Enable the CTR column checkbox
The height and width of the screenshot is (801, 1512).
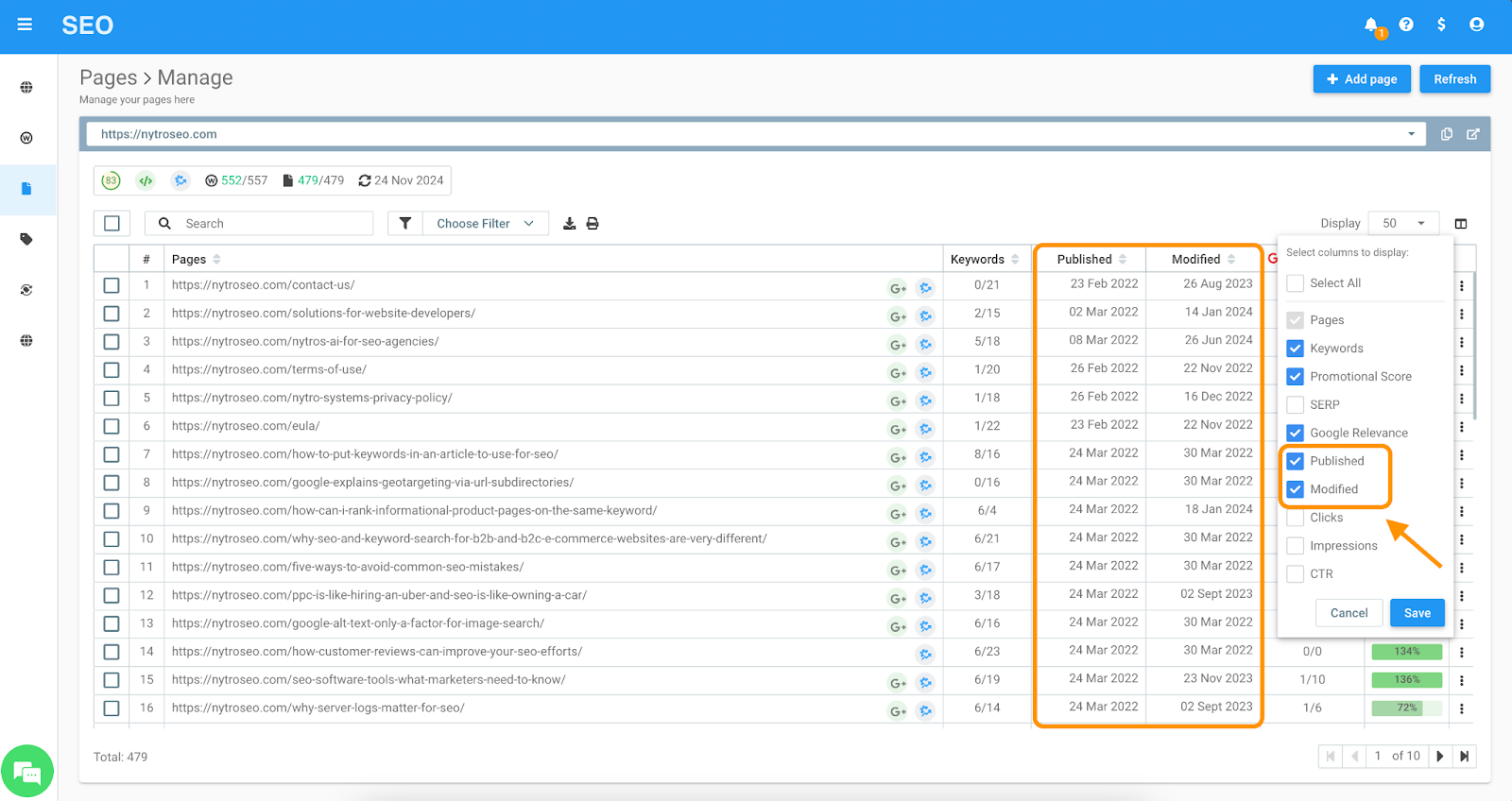point(1296,574)
